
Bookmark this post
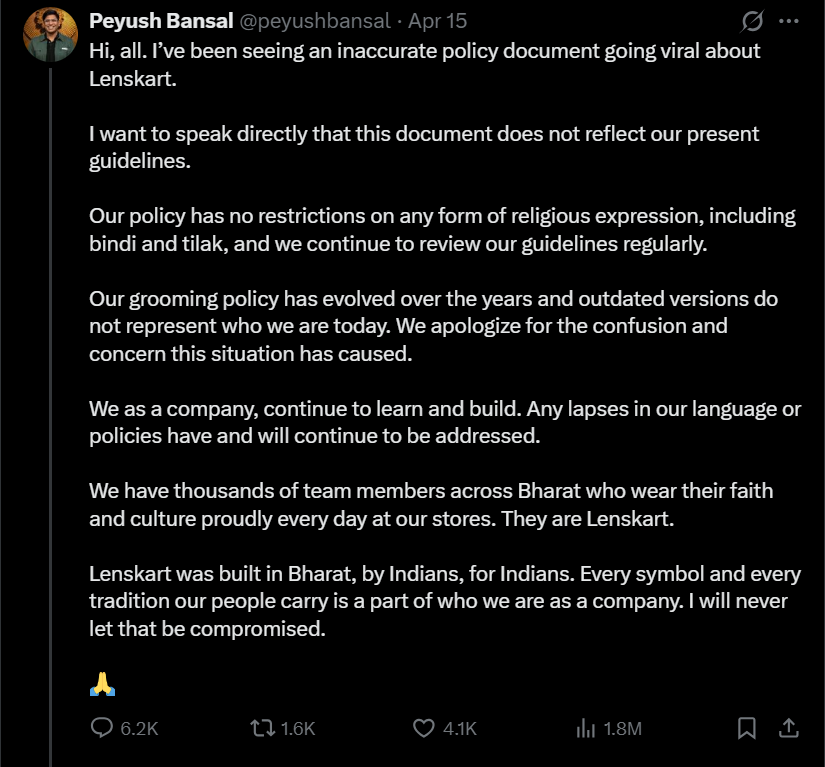(x=746, y=729)
